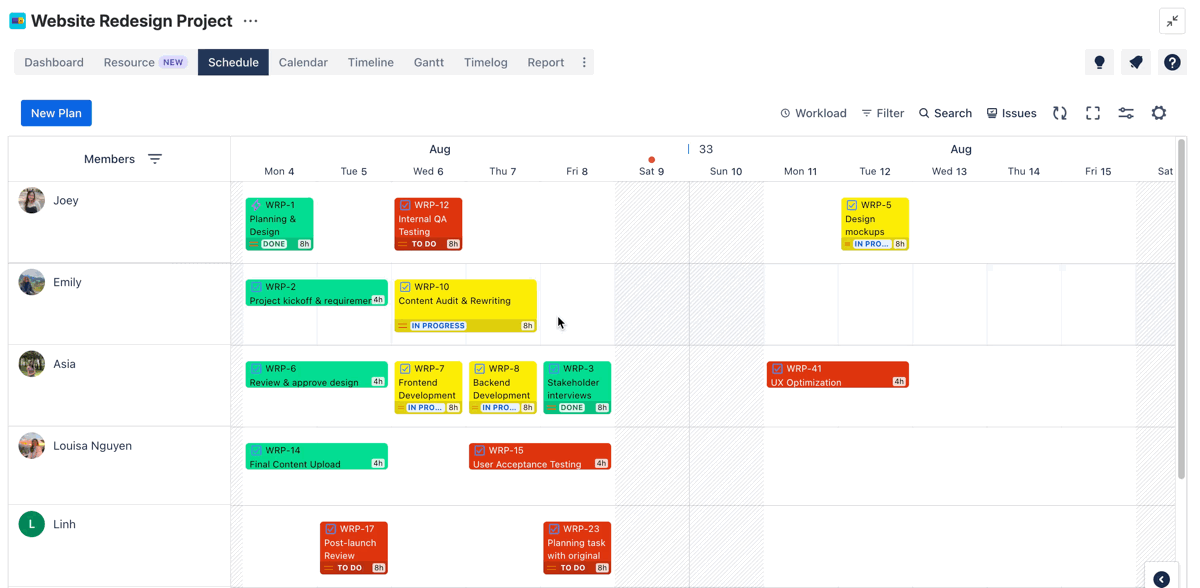Click the checkbox on WRP-41 UX Optimization
The width and height of the screenshot is (1200, 588).
click(x=777, y=368)
